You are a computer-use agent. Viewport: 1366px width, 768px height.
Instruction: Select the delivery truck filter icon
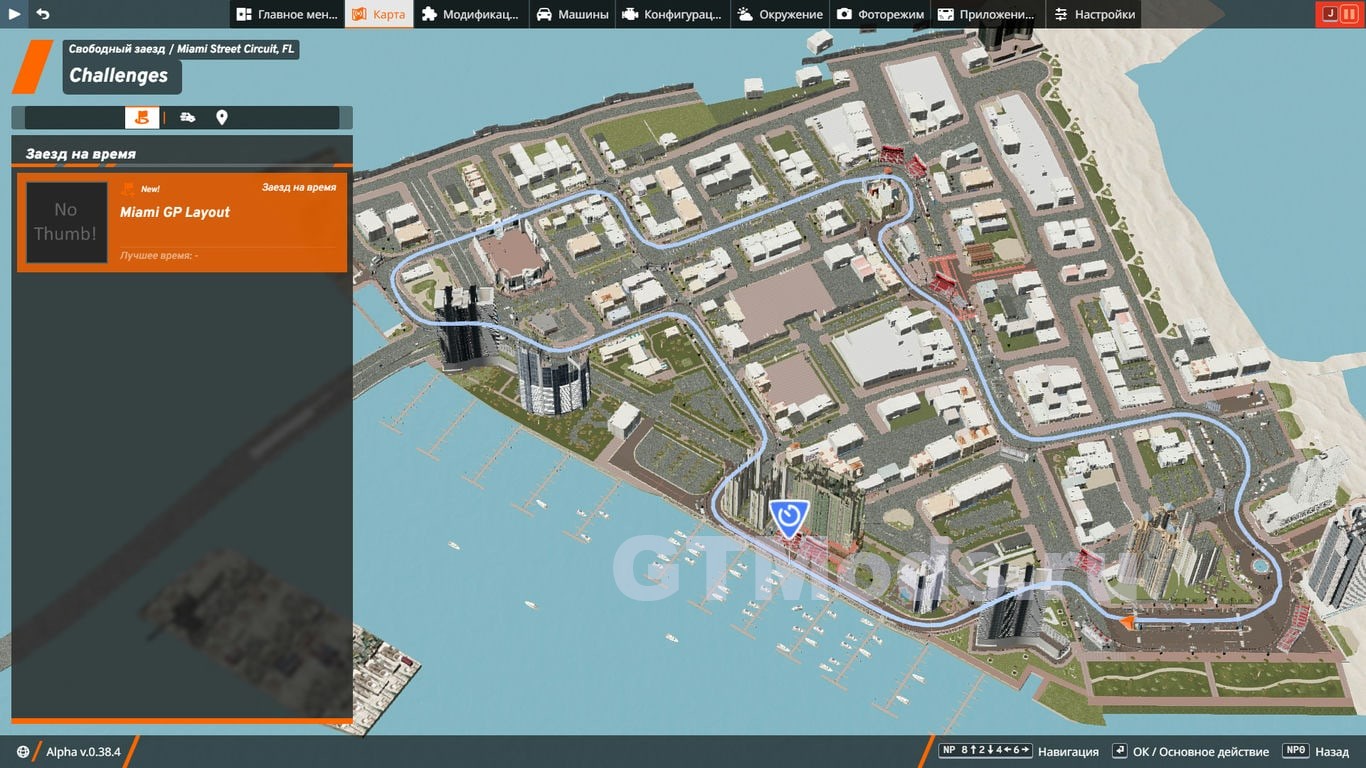[187, 117]
